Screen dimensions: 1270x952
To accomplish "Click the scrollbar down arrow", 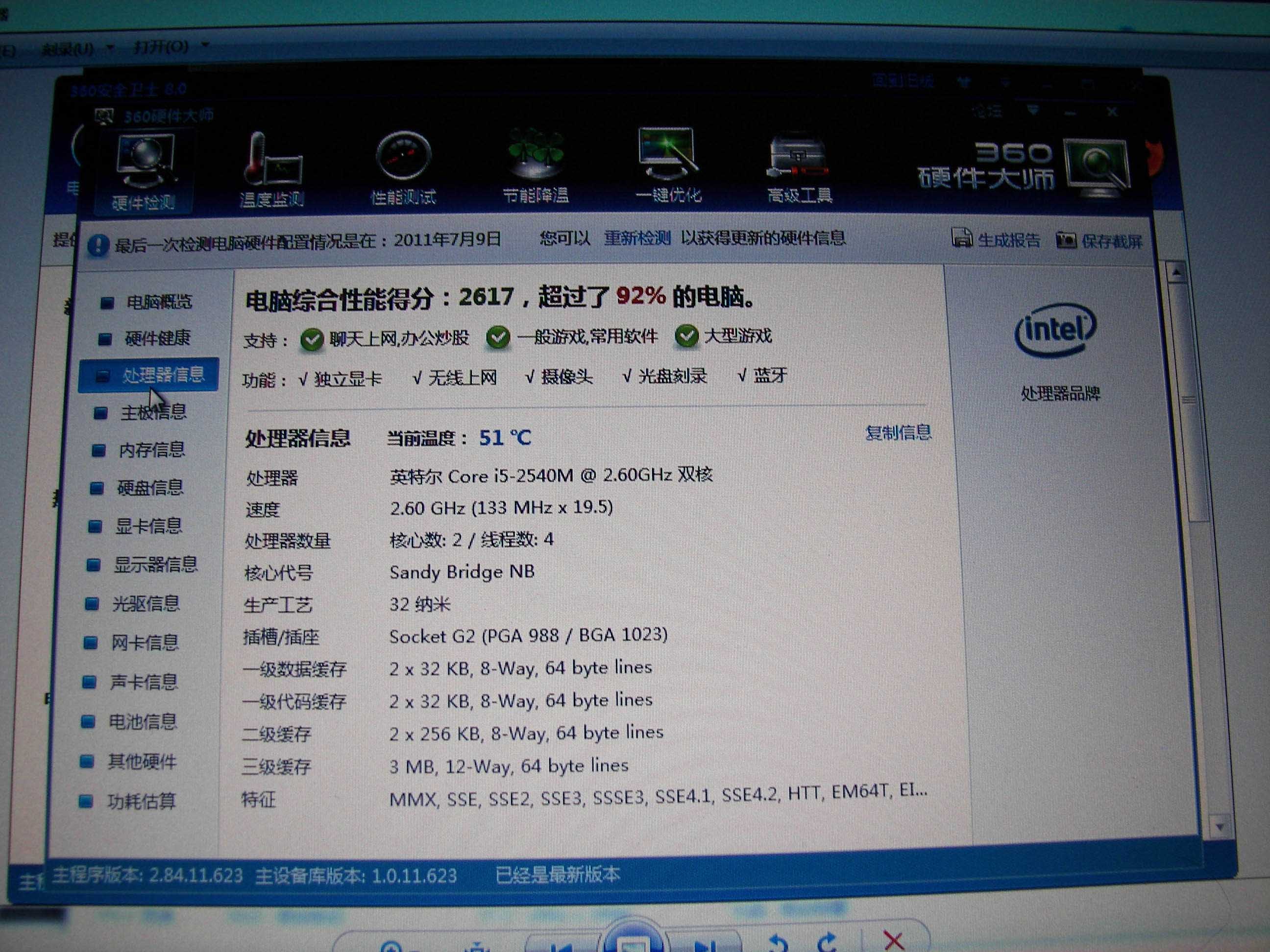I will (x=1220, y=827).
